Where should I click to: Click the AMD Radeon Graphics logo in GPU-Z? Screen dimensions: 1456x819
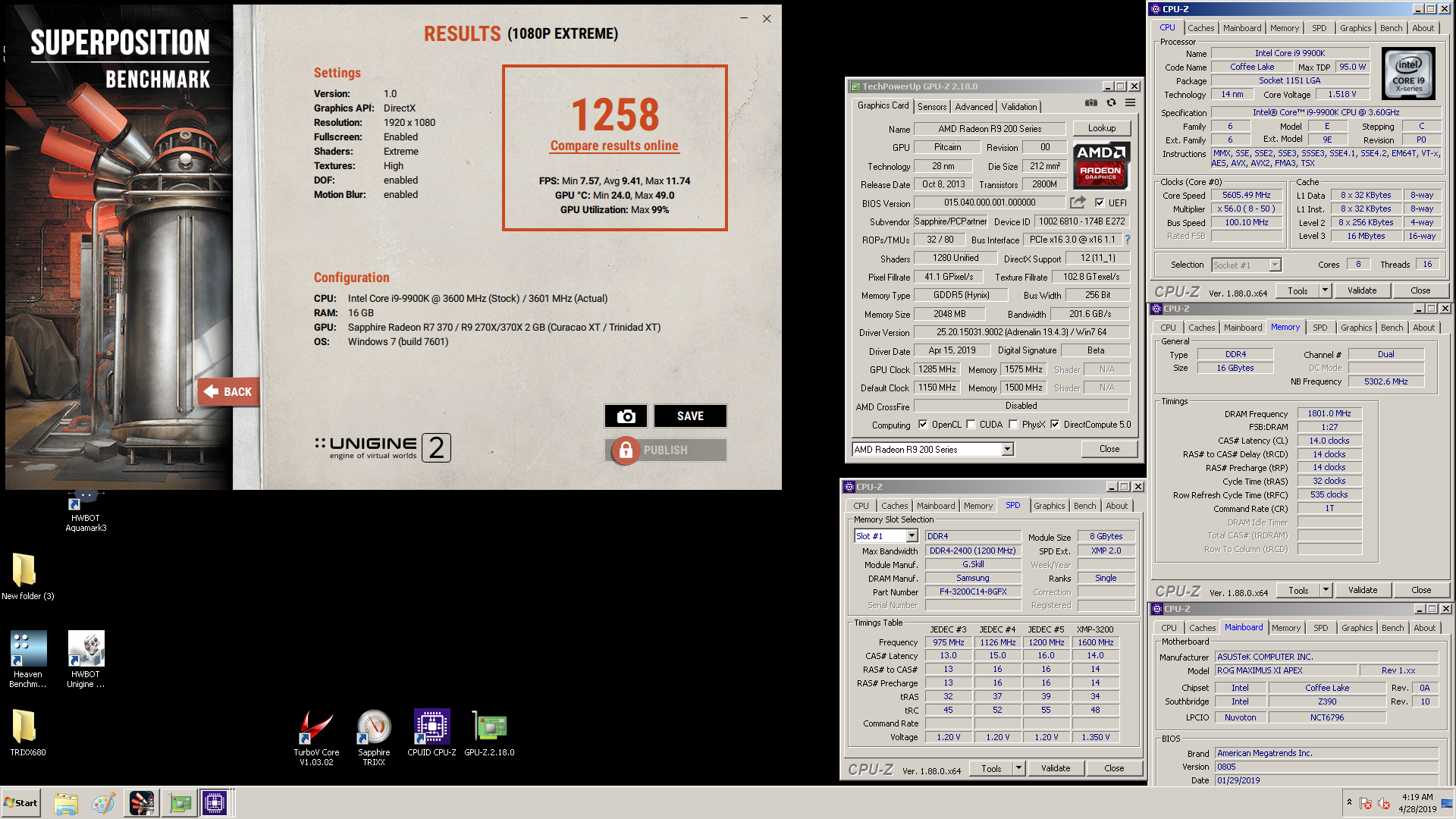1101,165
